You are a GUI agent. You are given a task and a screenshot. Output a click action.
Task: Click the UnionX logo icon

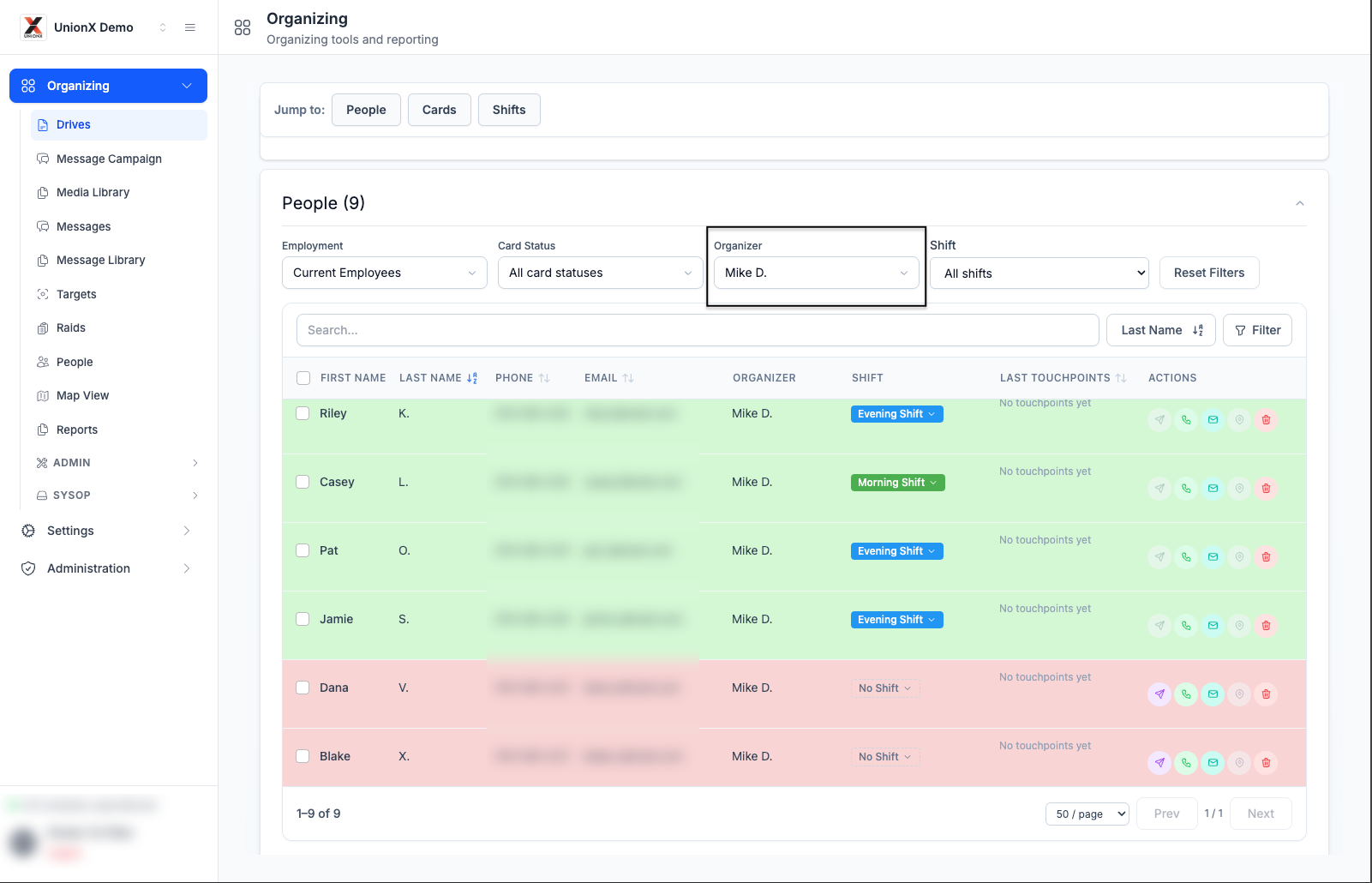[33, 27]
